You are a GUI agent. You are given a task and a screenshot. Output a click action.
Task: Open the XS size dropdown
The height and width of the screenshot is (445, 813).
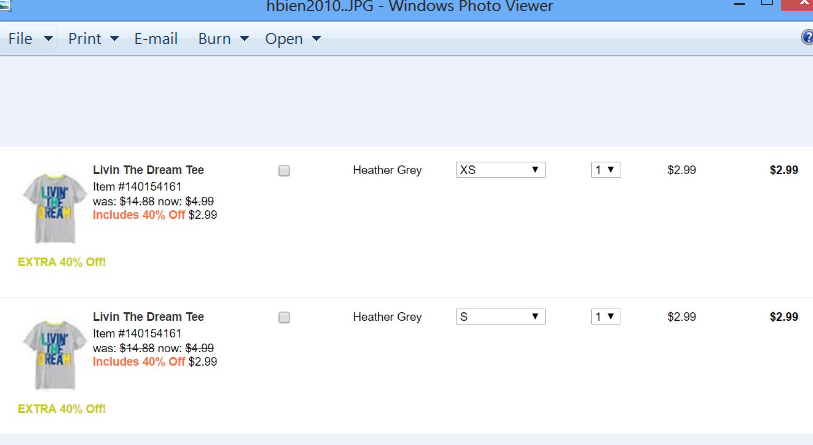500,170
